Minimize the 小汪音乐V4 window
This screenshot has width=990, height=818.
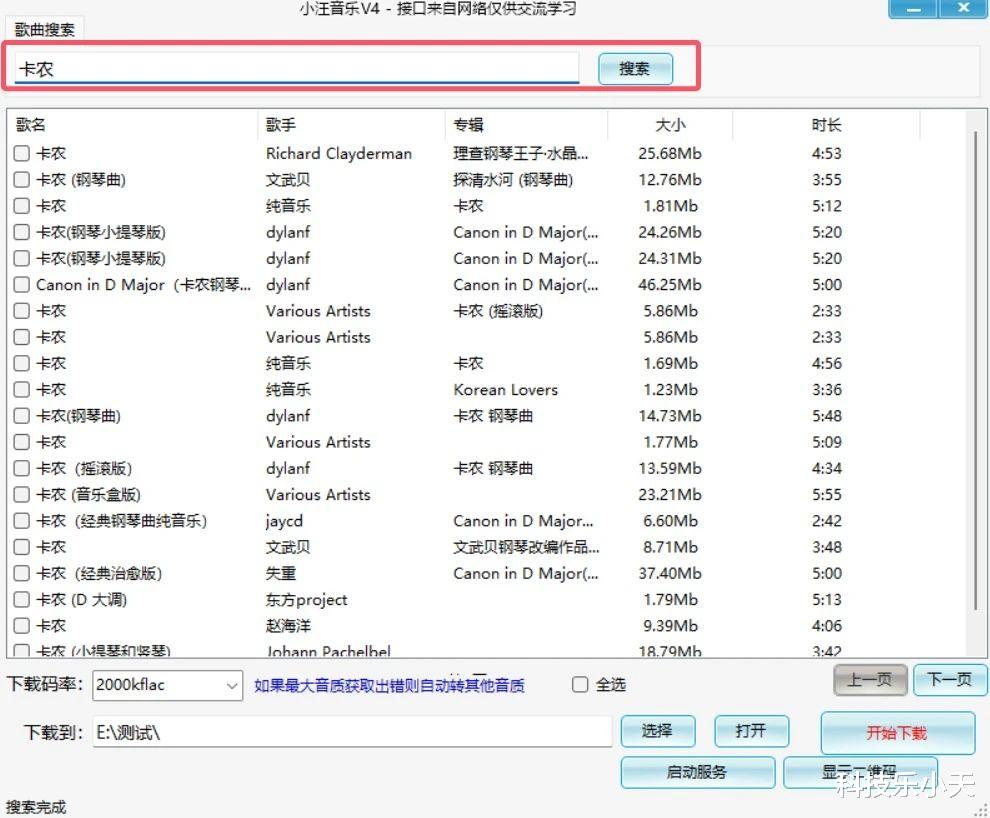(x=913, y=9)
